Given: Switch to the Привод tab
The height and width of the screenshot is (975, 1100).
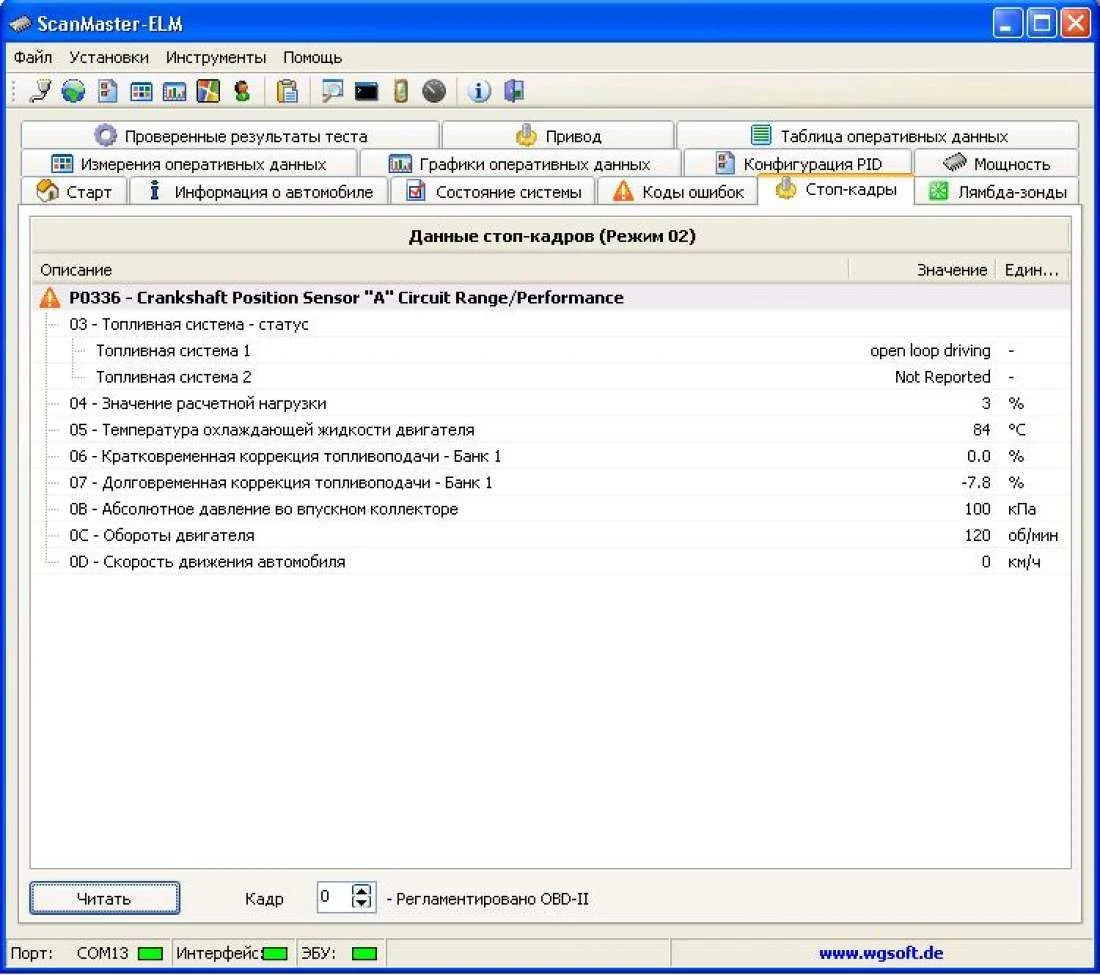Looking at the screenshot, I should [558, 135].
